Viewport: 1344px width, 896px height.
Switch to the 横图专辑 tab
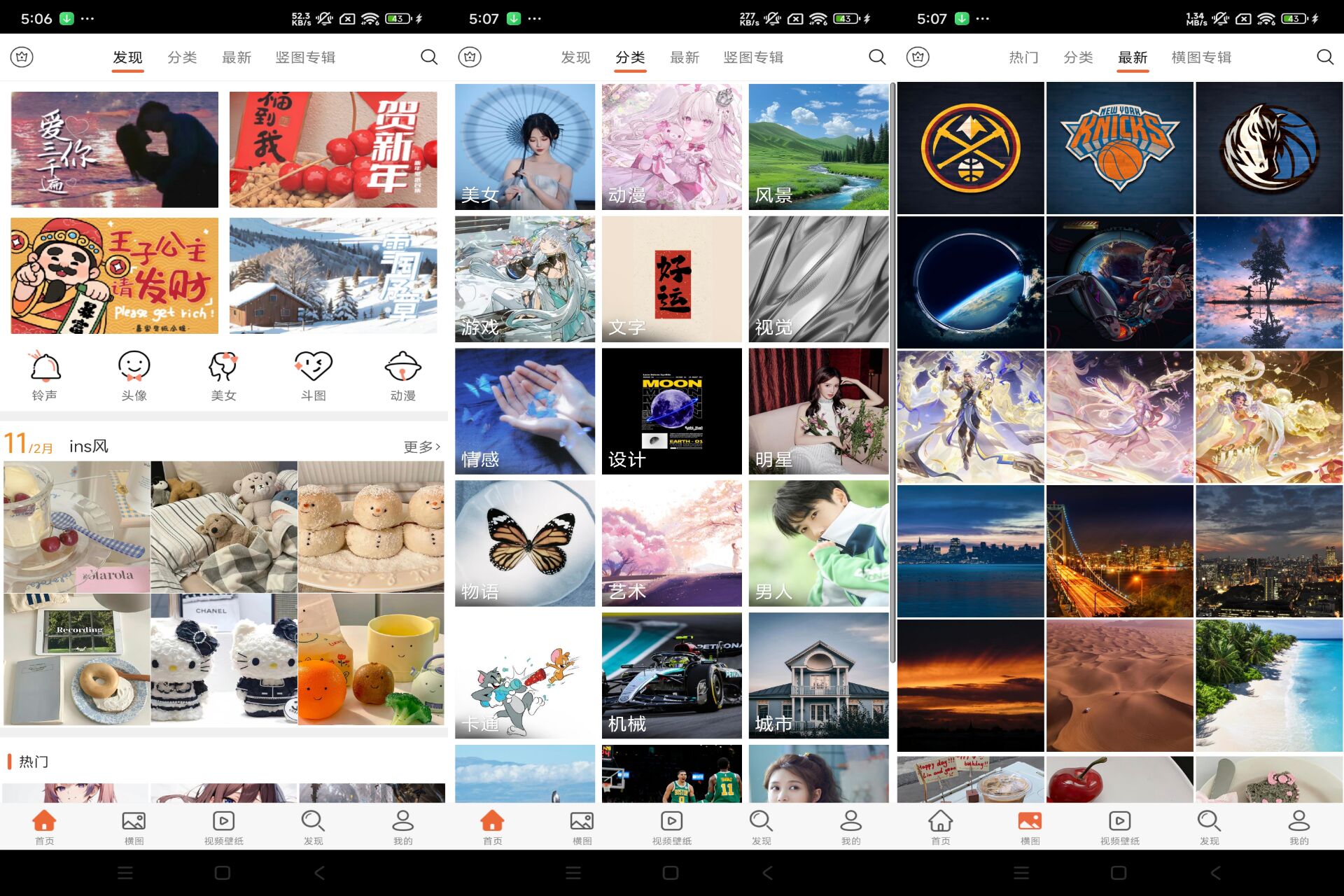pos(1201,57)
